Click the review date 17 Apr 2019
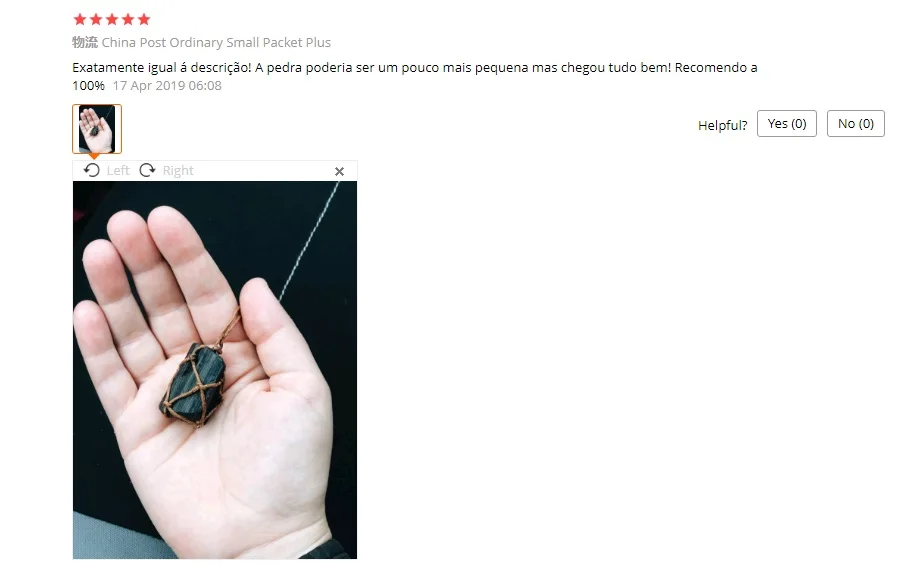This screenshot has height=570, width=903. click(x=167, y=86)
